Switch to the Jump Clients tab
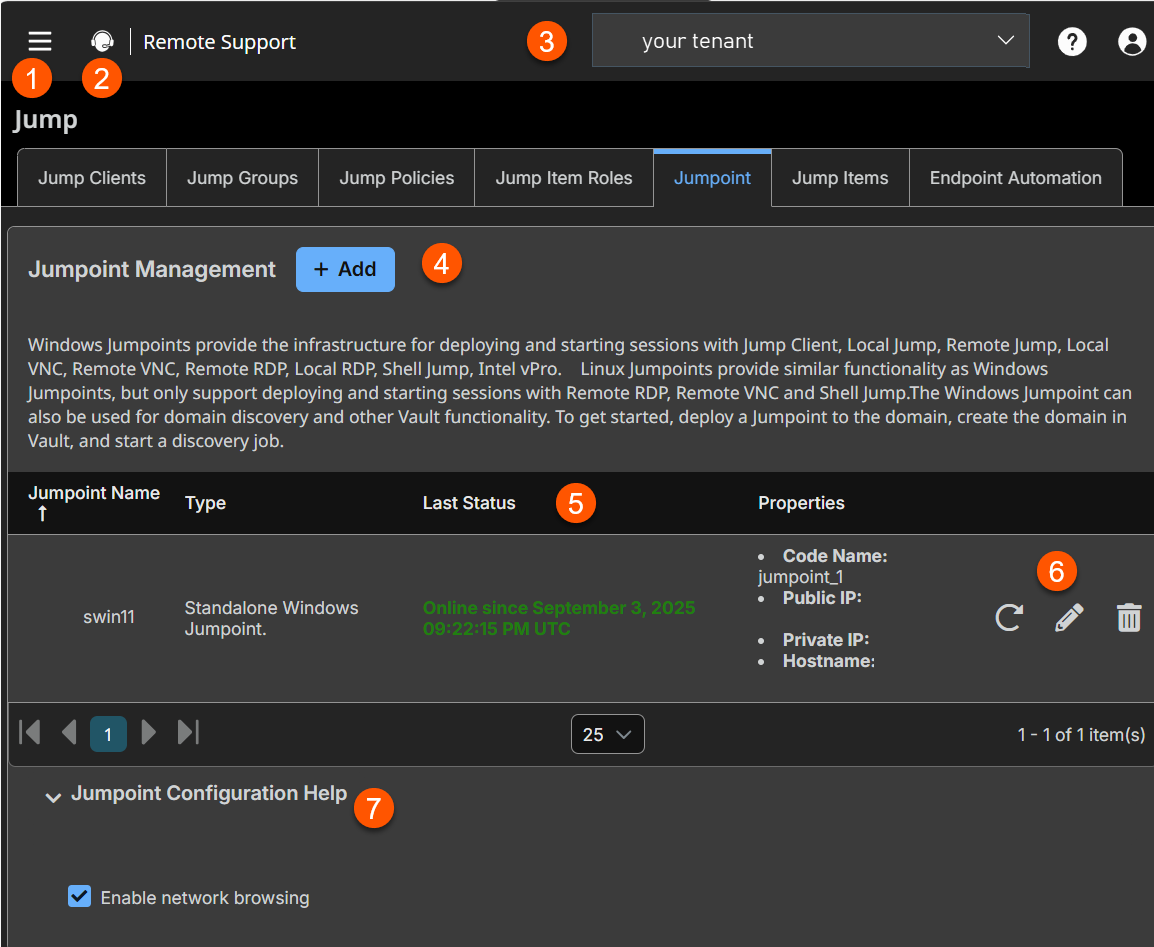 coord(92,178)
